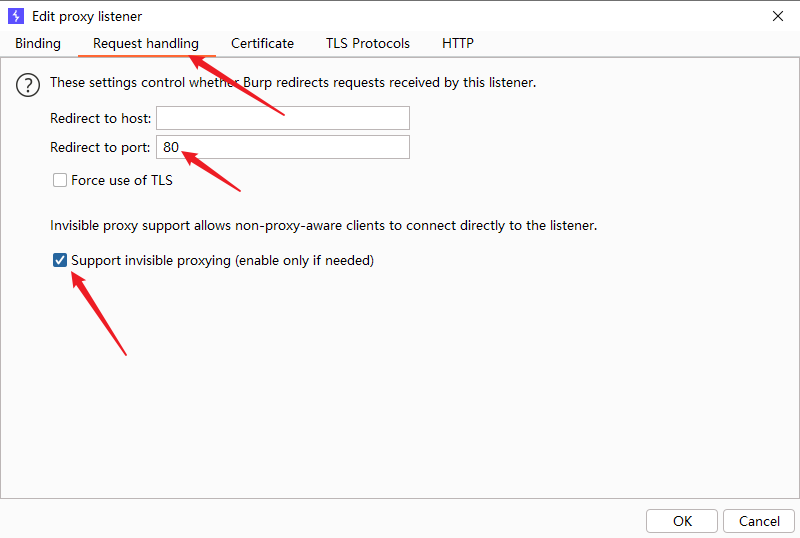Uncheck the Support invisible proxying checkbox
This screenshot has width=800, height=538.
click(x=60, y=261)
